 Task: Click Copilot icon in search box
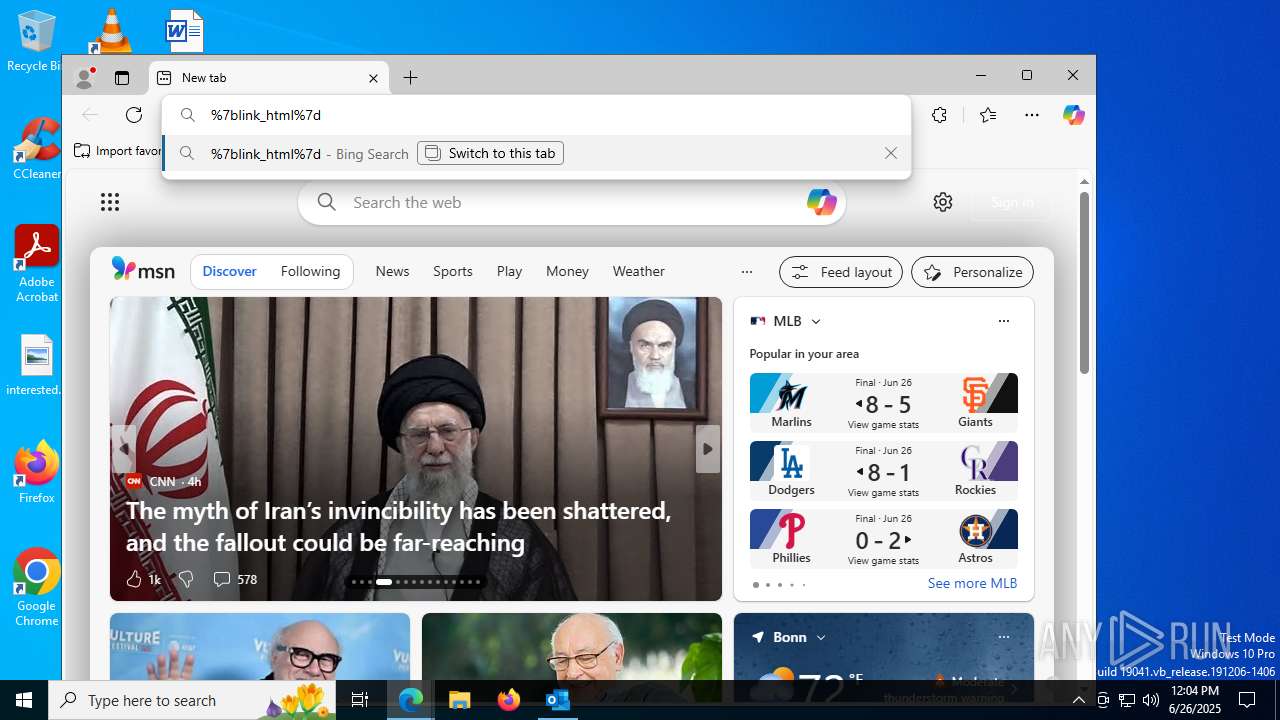pyautogui.click(x=821, y=202)
